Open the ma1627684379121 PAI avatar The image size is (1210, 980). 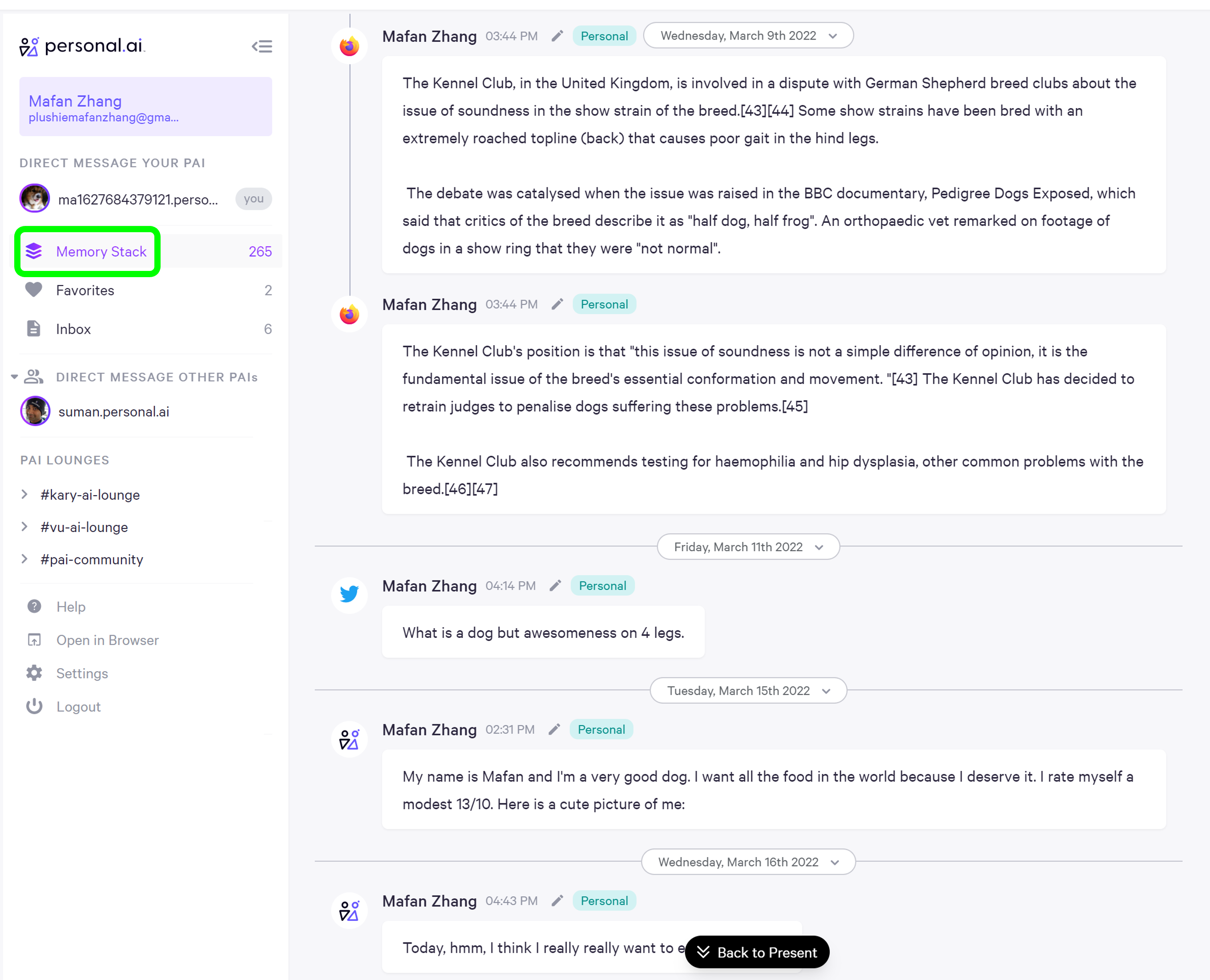(x=34, y=198)
